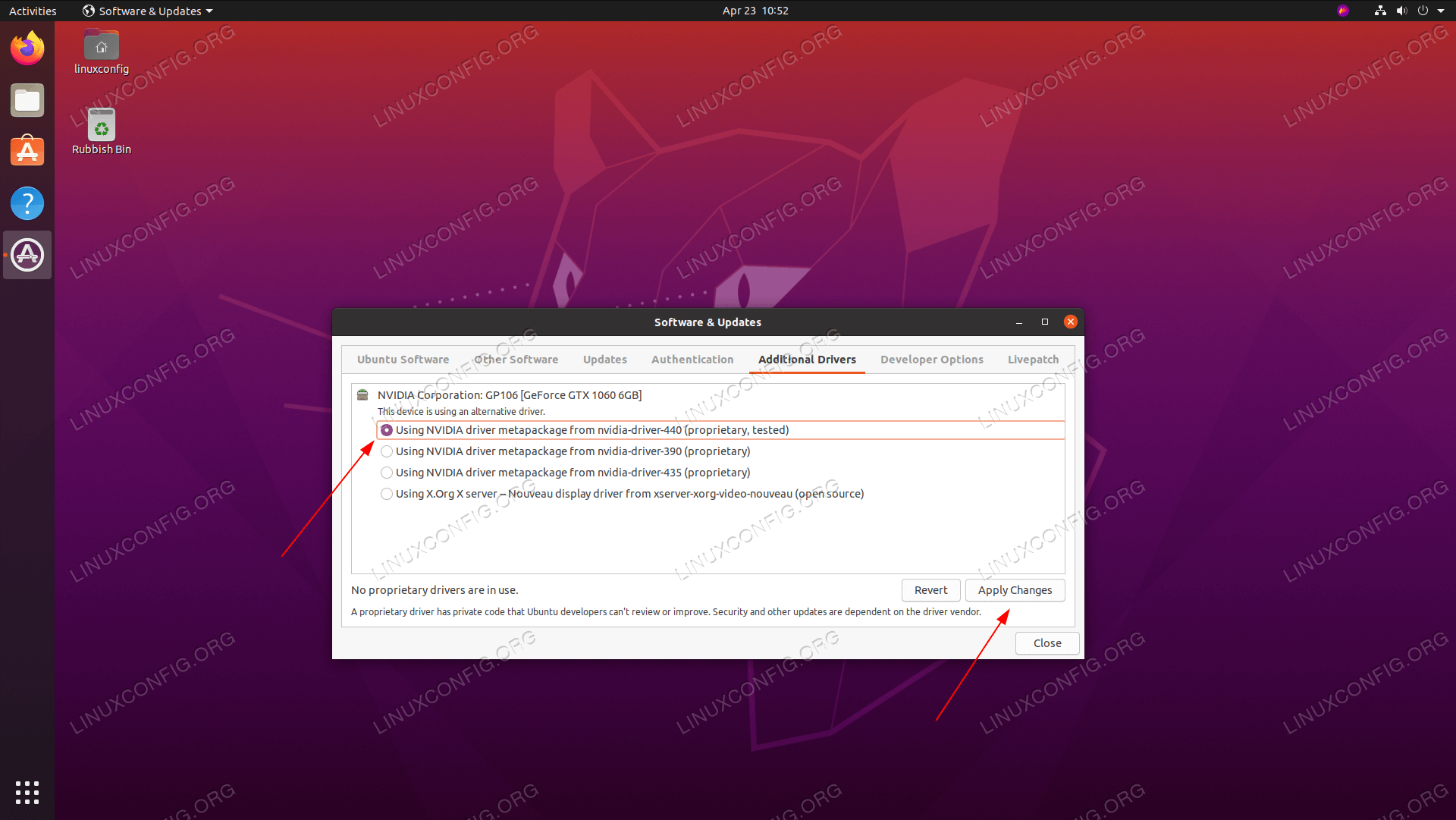Select nvidia-driver-440 radio option
The width and height of the screenshot is (1456, 820).
(x=387, y=430)
